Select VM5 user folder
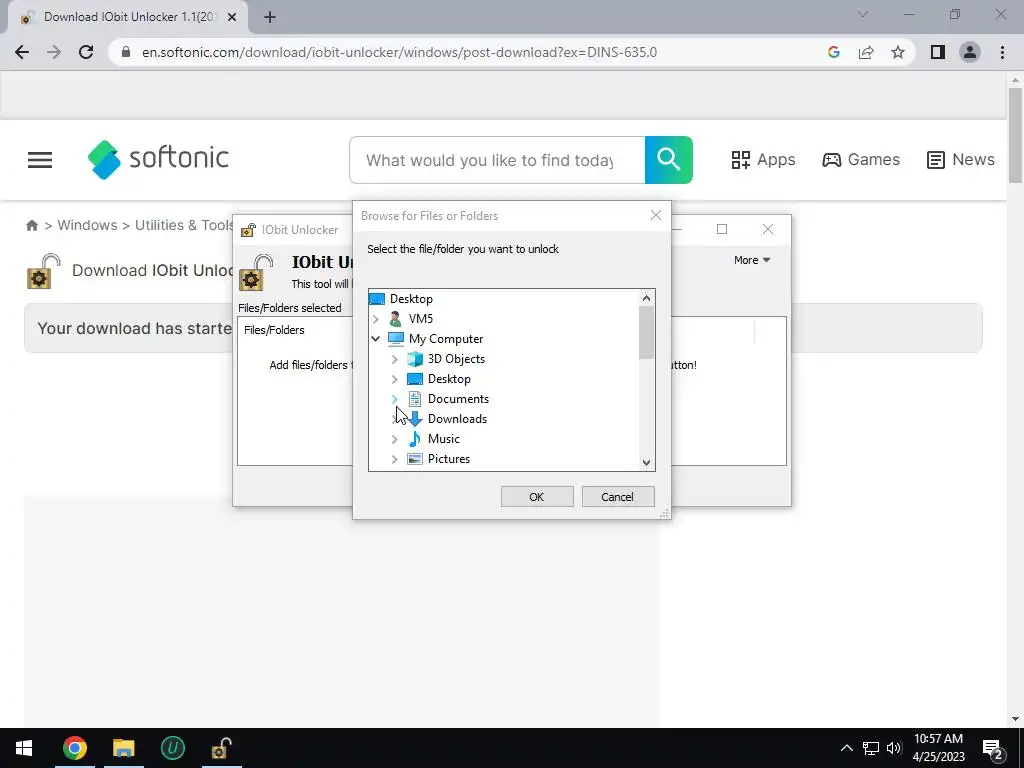 point(421,319)
